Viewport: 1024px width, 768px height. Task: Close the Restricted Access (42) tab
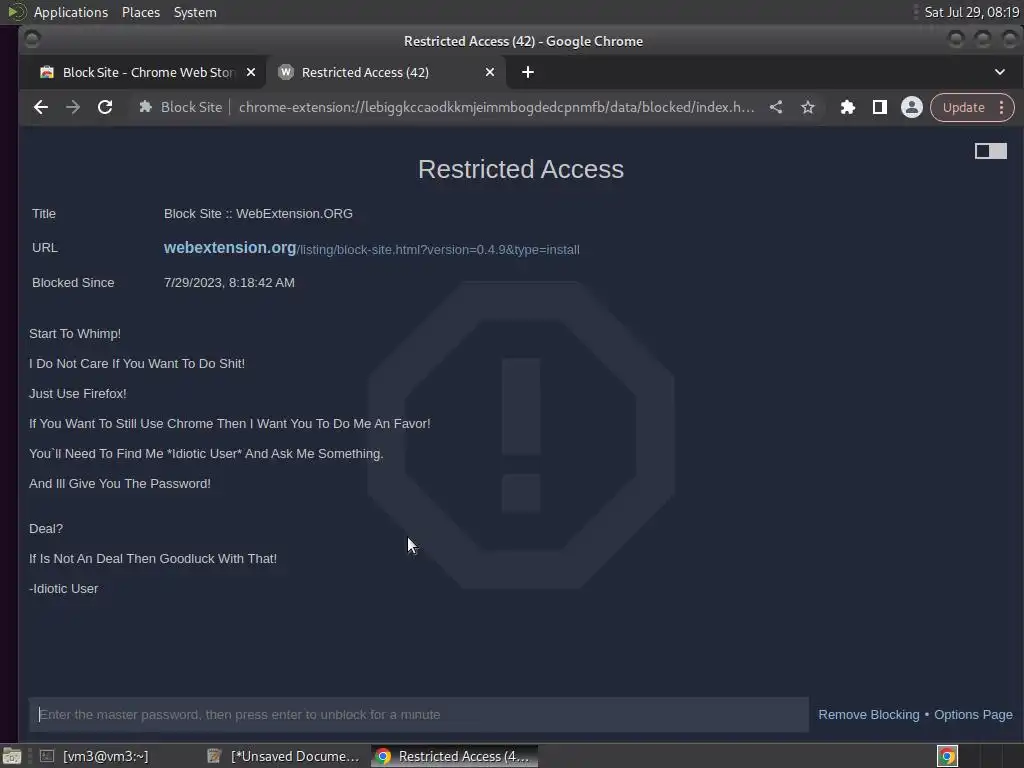(490, 72)
